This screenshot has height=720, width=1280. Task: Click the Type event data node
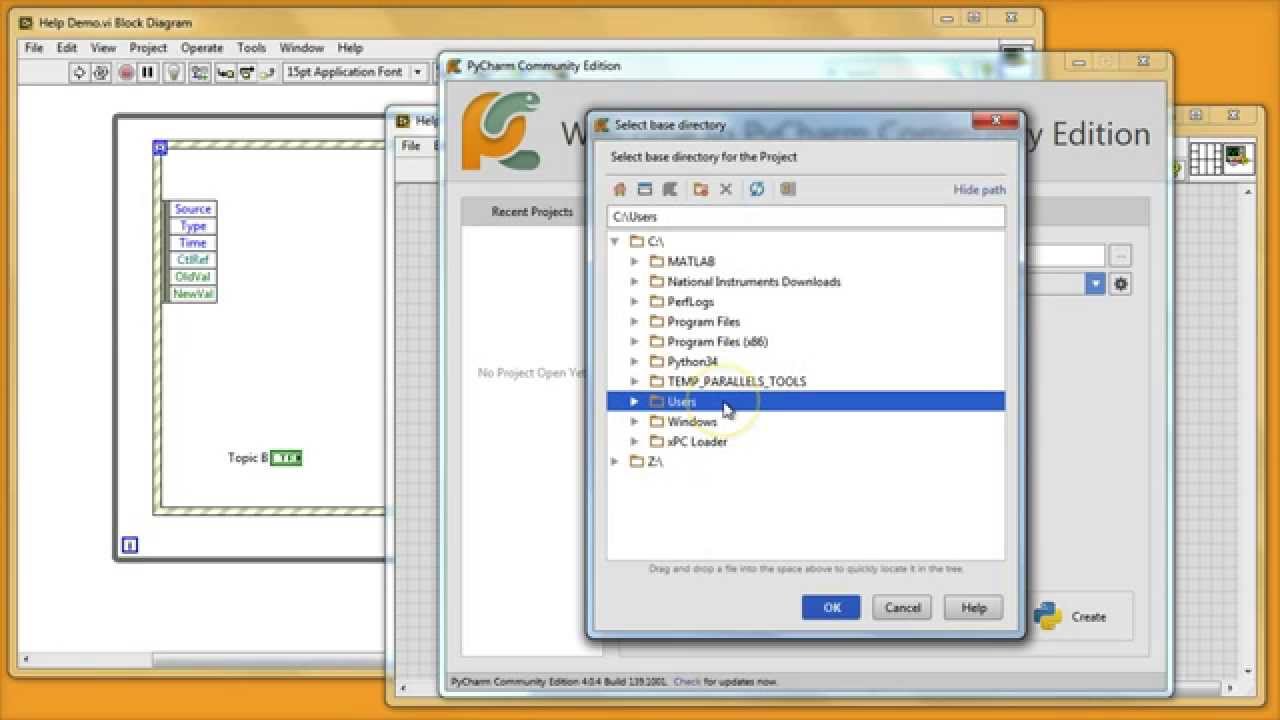[x=192, y=226]
